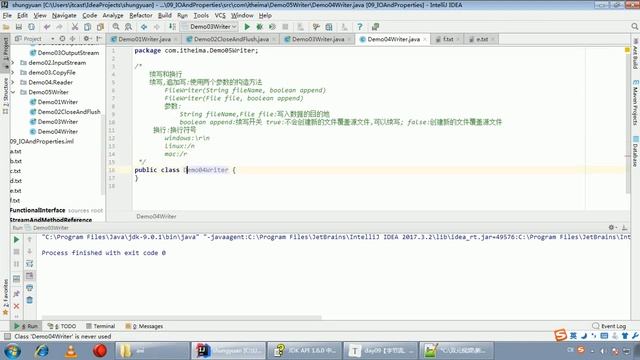Open the Messages tool window
This screenshot has height=360, width=640.
[144, 326]
